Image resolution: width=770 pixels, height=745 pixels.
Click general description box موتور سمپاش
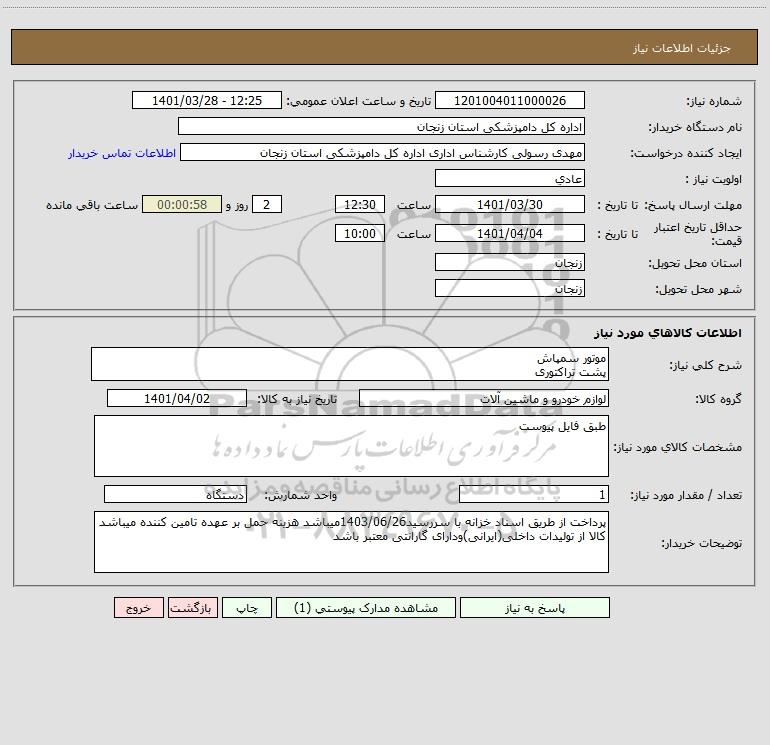pos(350,364)
